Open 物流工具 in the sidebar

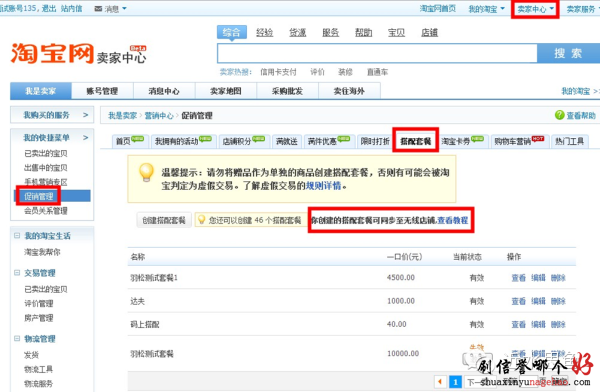coord(39,369)
